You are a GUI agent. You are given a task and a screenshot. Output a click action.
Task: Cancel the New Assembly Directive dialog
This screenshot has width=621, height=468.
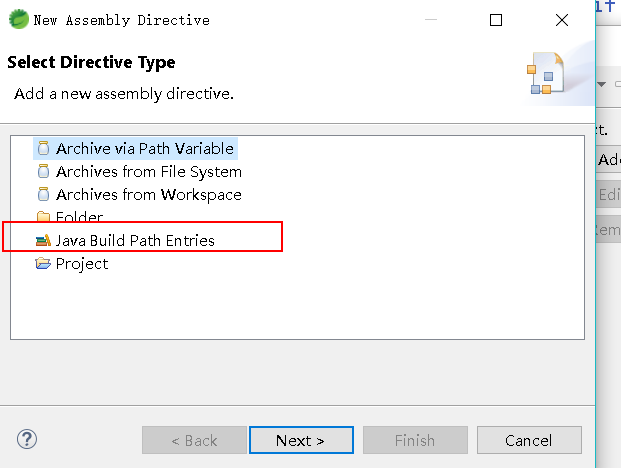point(528,440)
